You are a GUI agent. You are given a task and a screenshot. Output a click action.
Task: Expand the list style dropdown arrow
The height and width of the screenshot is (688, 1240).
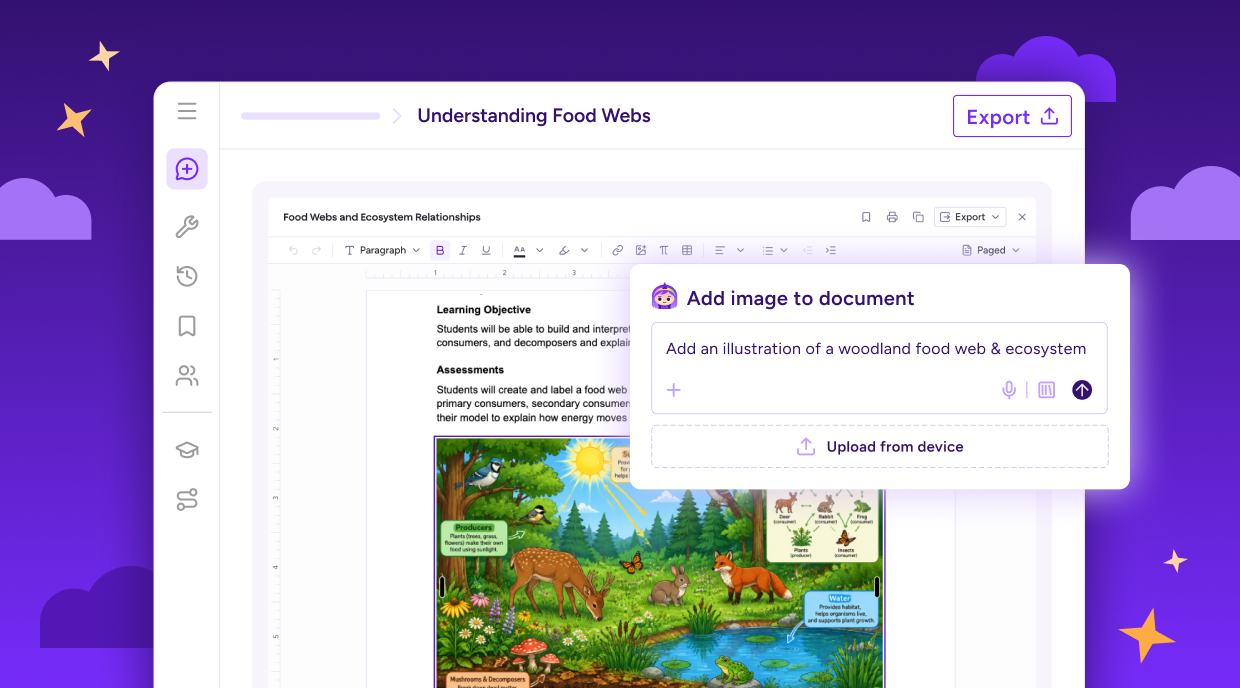point(784,250)
